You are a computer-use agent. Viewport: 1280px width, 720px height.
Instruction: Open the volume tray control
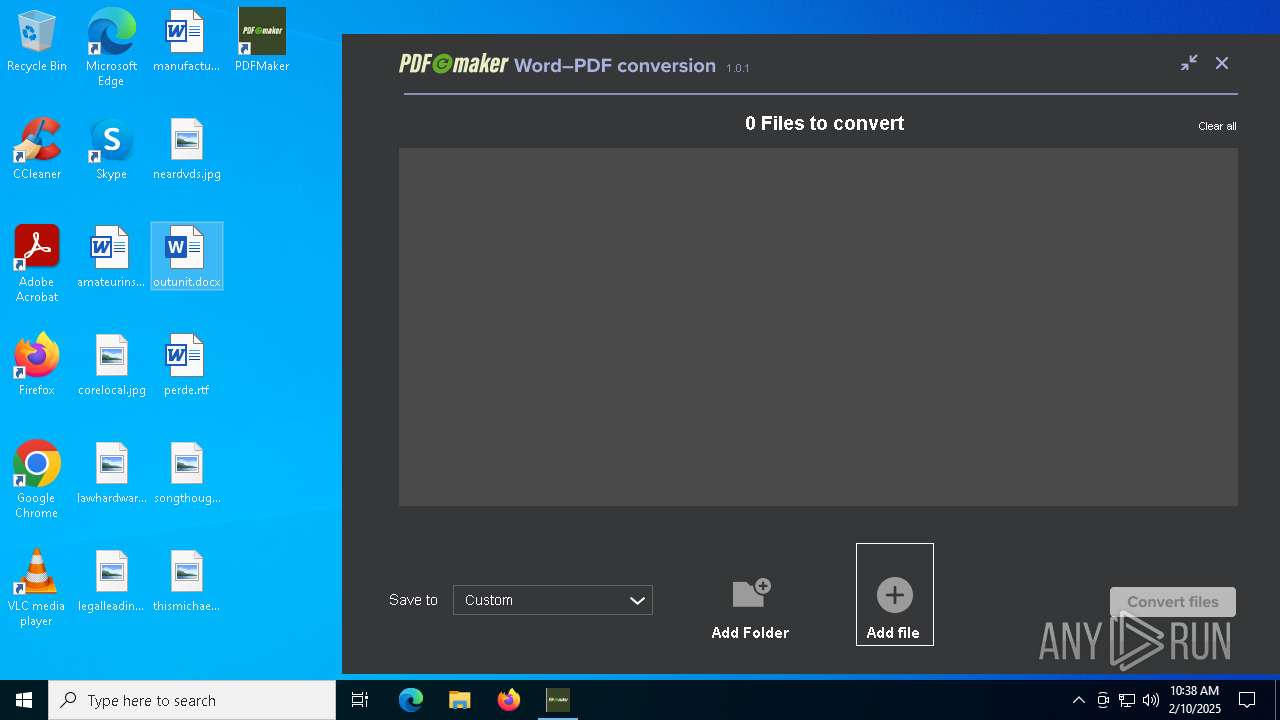[1151, 700]
